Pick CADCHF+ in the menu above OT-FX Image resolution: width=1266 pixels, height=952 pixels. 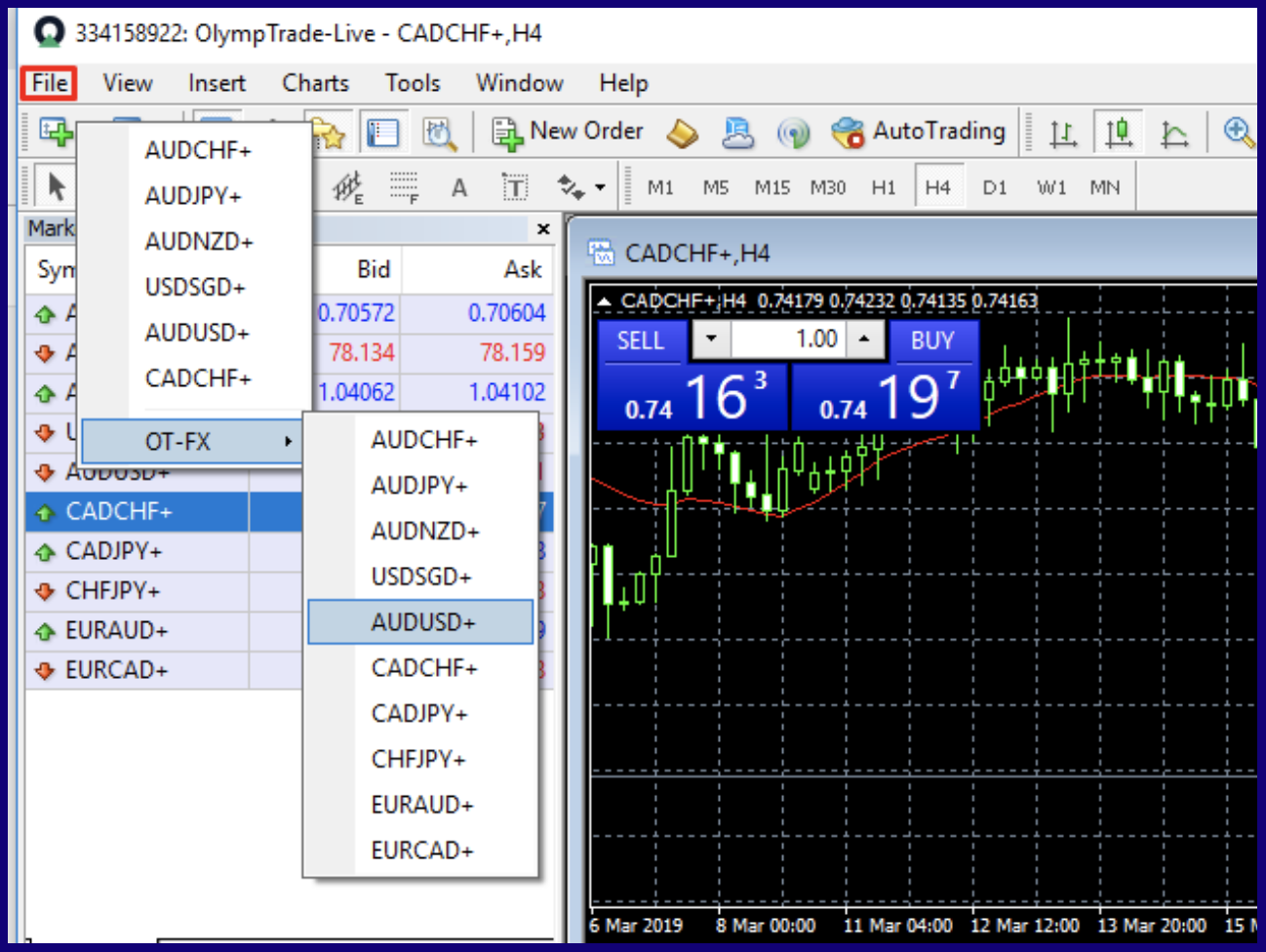tap(195, 377)
